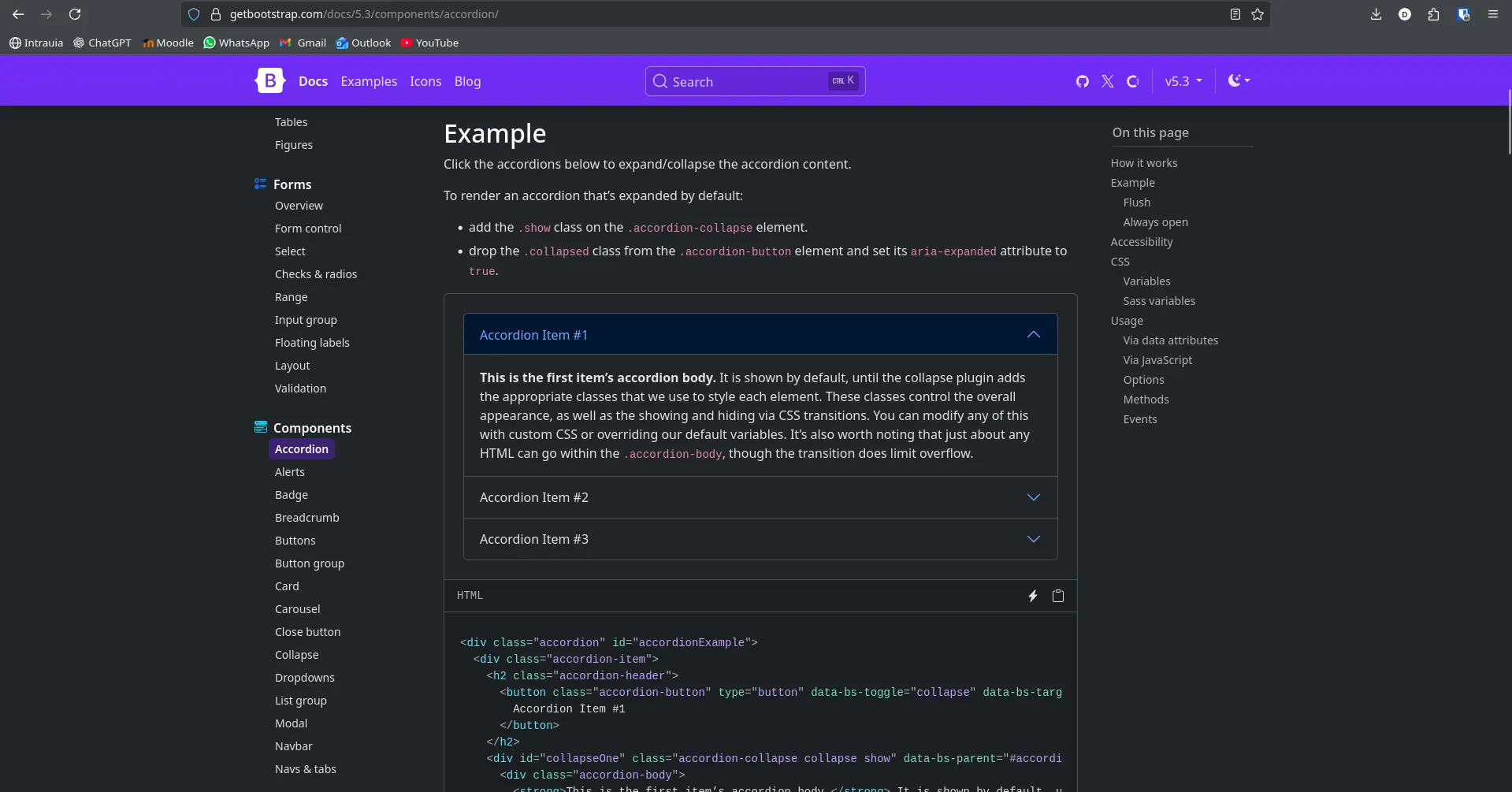Open the snippet in StackBlitz via lightning icon
Viewport: 1512px width, 792px height.
tap(1033, 596)
